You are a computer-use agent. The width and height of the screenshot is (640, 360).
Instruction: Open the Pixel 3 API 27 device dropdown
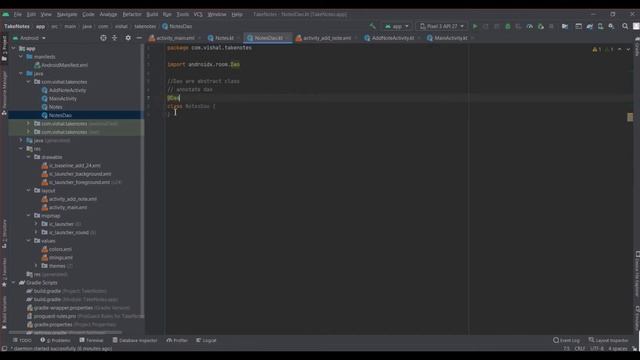[x=442, y=26]
